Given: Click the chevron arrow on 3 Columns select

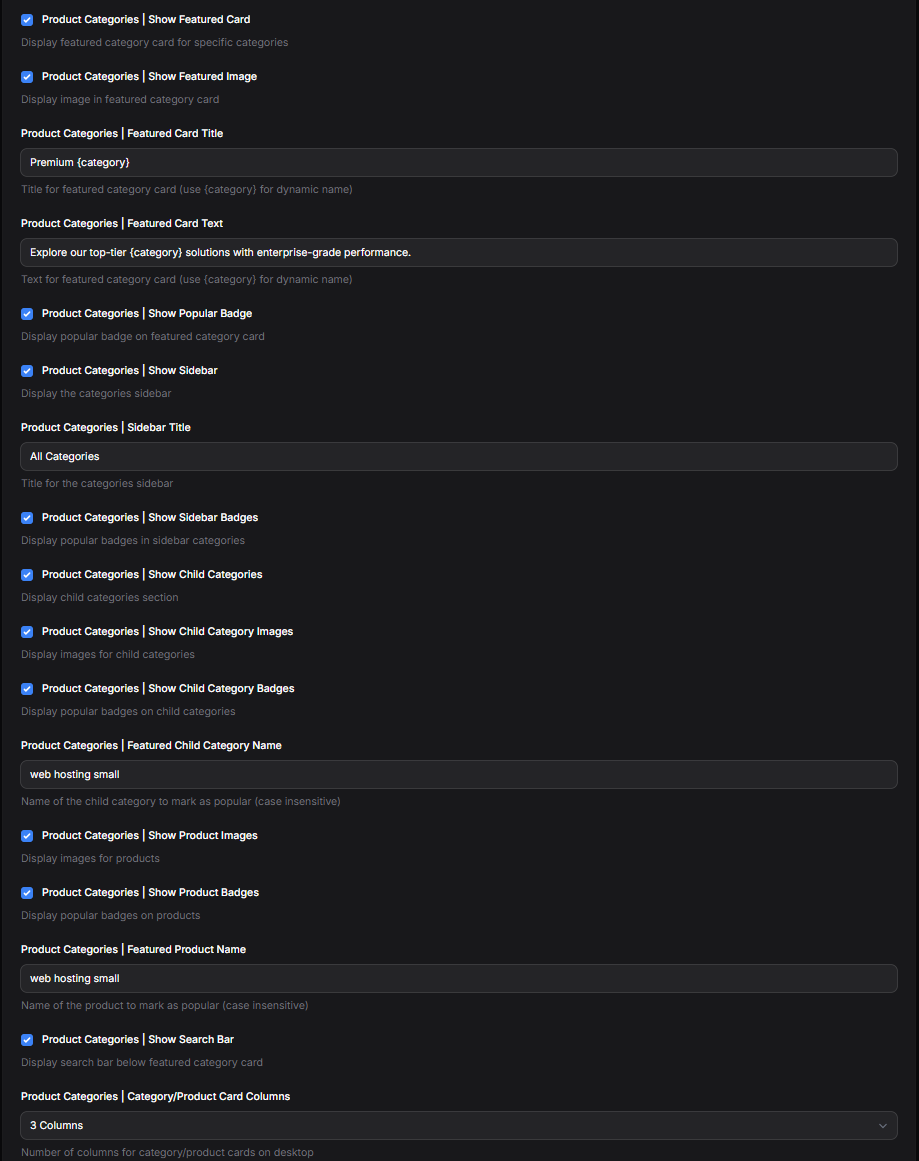Looking at the screenshot, I should pyautogui.click(x=882, y=1126).
